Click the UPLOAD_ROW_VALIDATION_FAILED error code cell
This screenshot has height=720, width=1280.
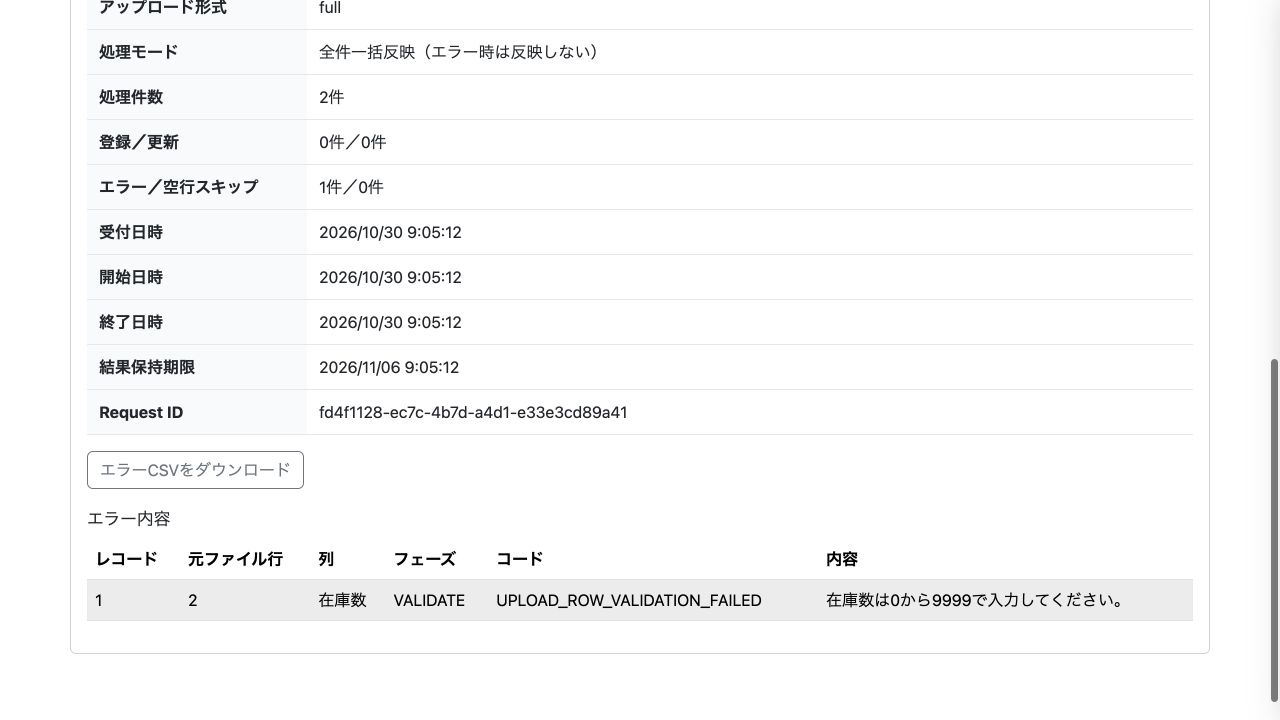click(x=629, y=600)
